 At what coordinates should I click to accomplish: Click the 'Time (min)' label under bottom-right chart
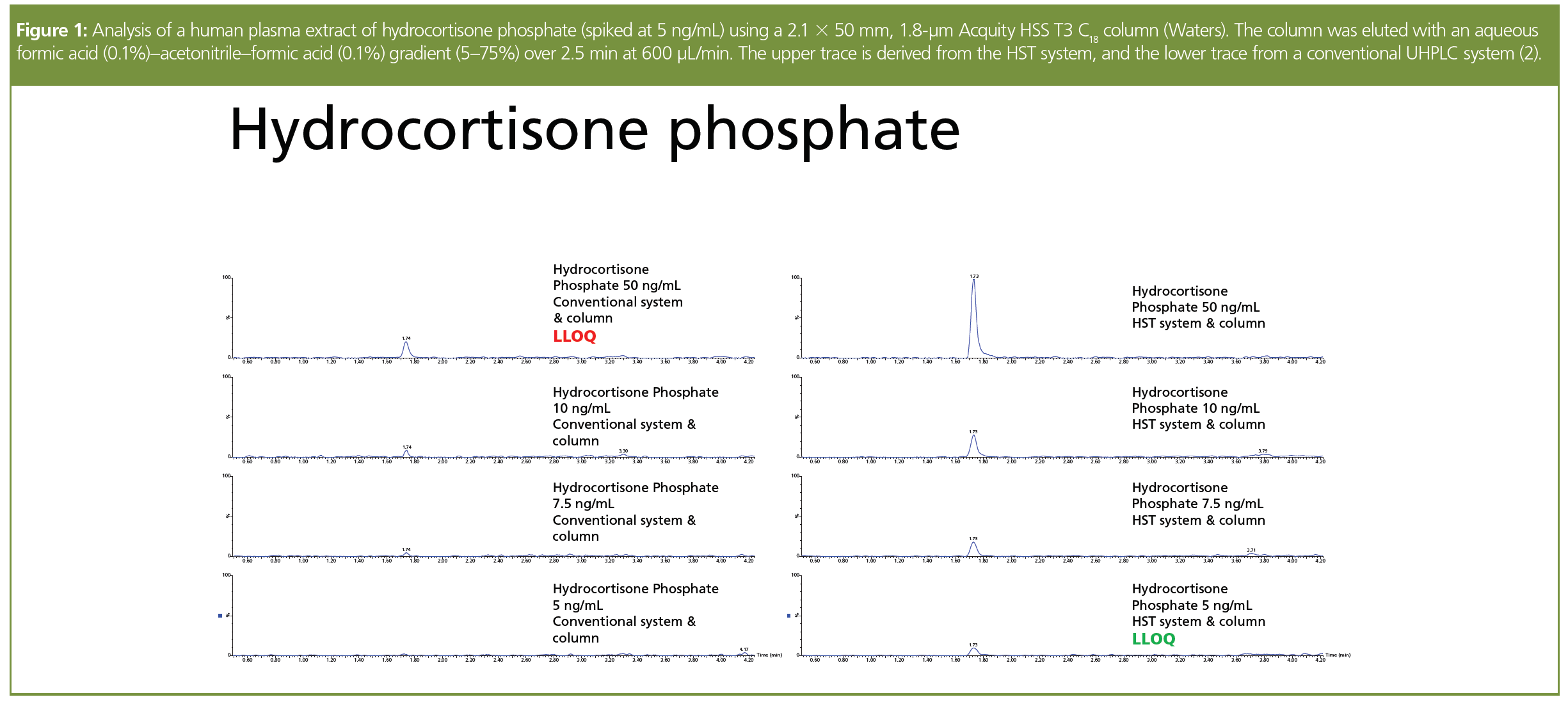1338,655
